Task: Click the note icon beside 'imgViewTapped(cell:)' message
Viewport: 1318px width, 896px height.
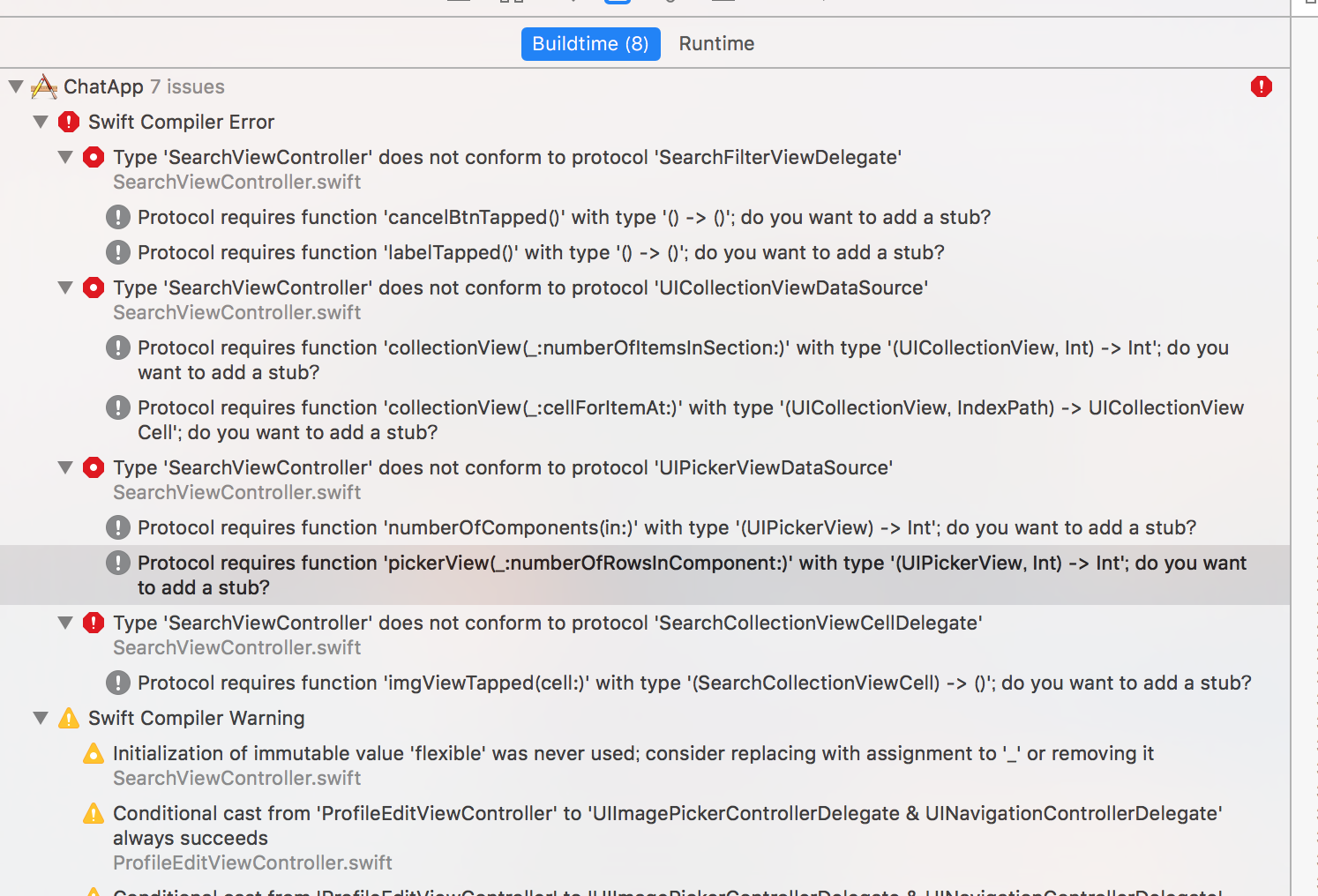Action: [x=118, y=683]
